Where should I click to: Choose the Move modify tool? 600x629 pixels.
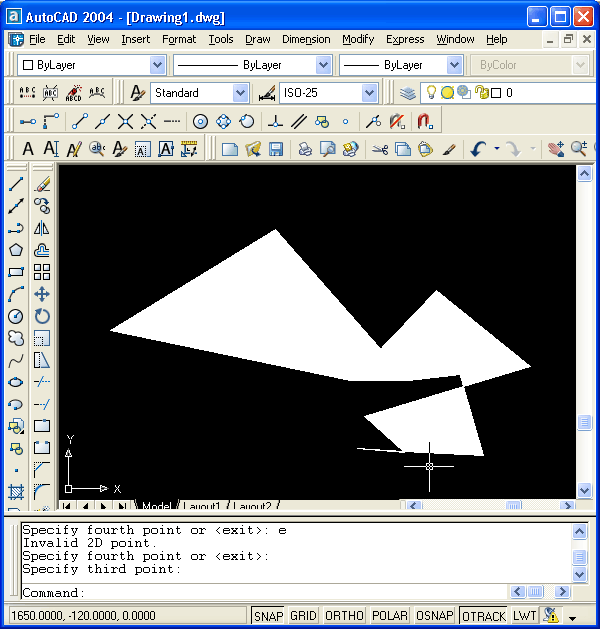pyautogui.click(x=42, y=294)
